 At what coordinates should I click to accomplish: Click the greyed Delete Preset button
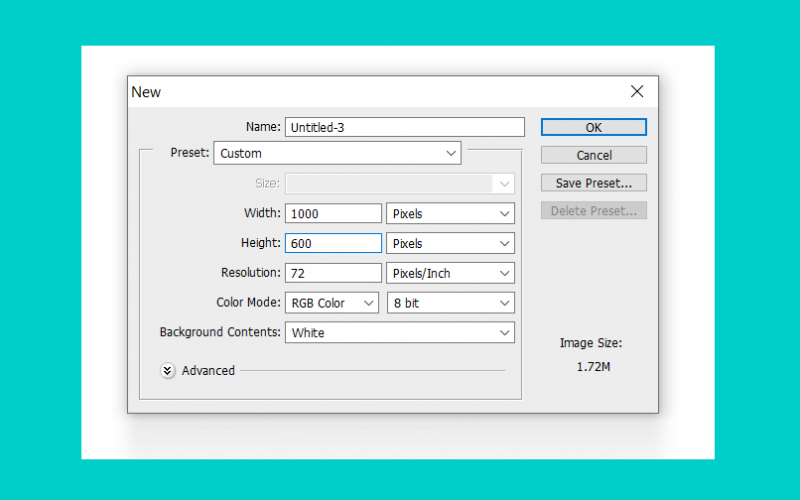(593, 211)
